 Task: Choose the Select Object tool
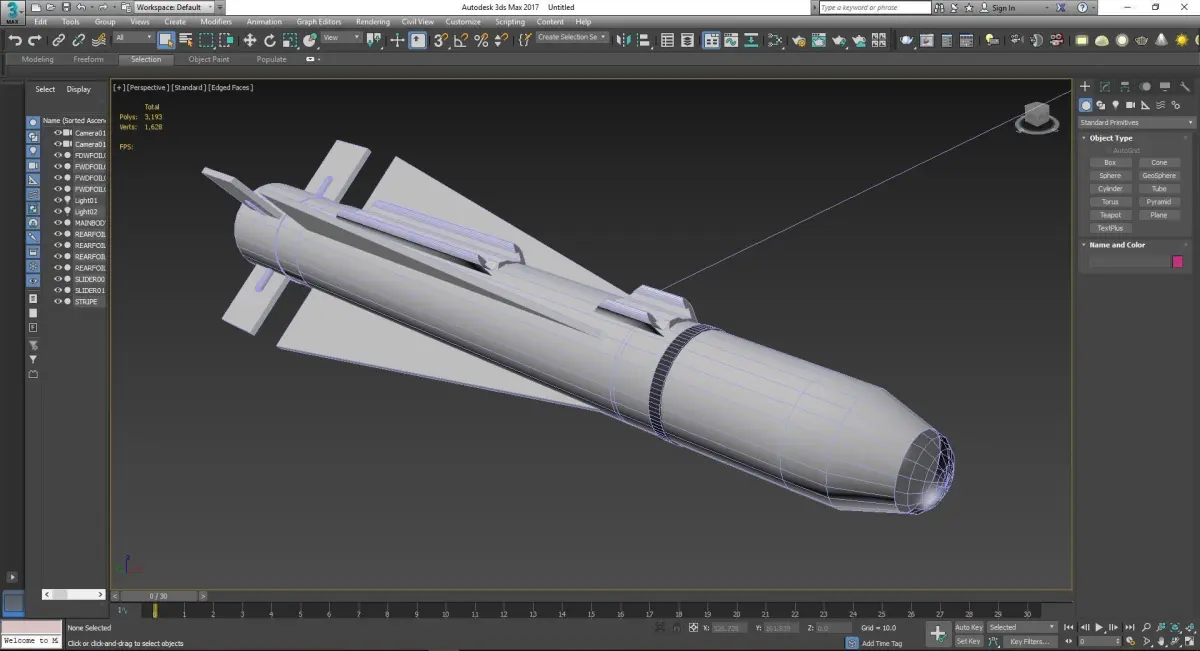point(166,40)
